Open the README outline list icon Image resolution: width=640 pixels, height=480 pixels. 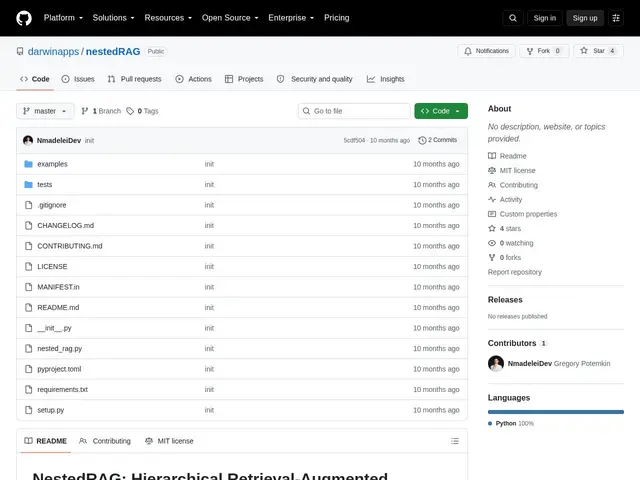click(455, 441)
